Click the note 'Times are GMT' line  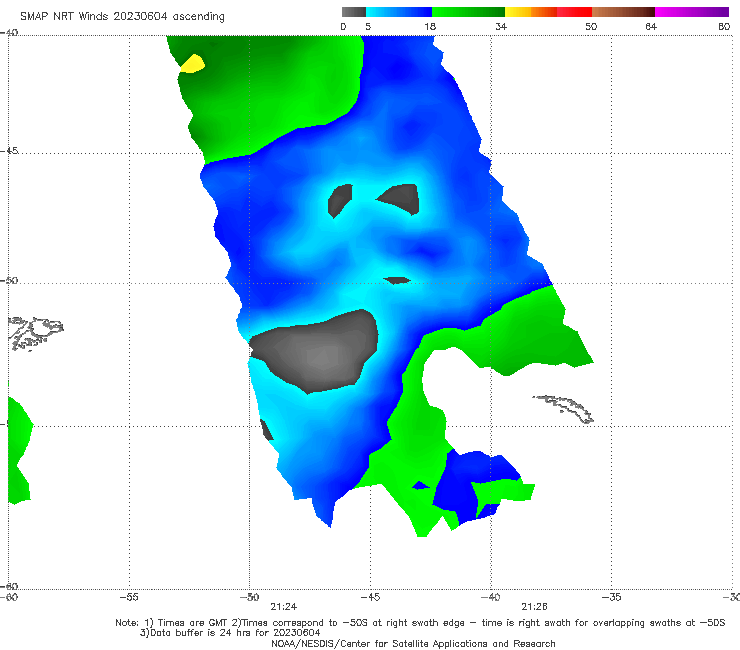tap(420, 623)
